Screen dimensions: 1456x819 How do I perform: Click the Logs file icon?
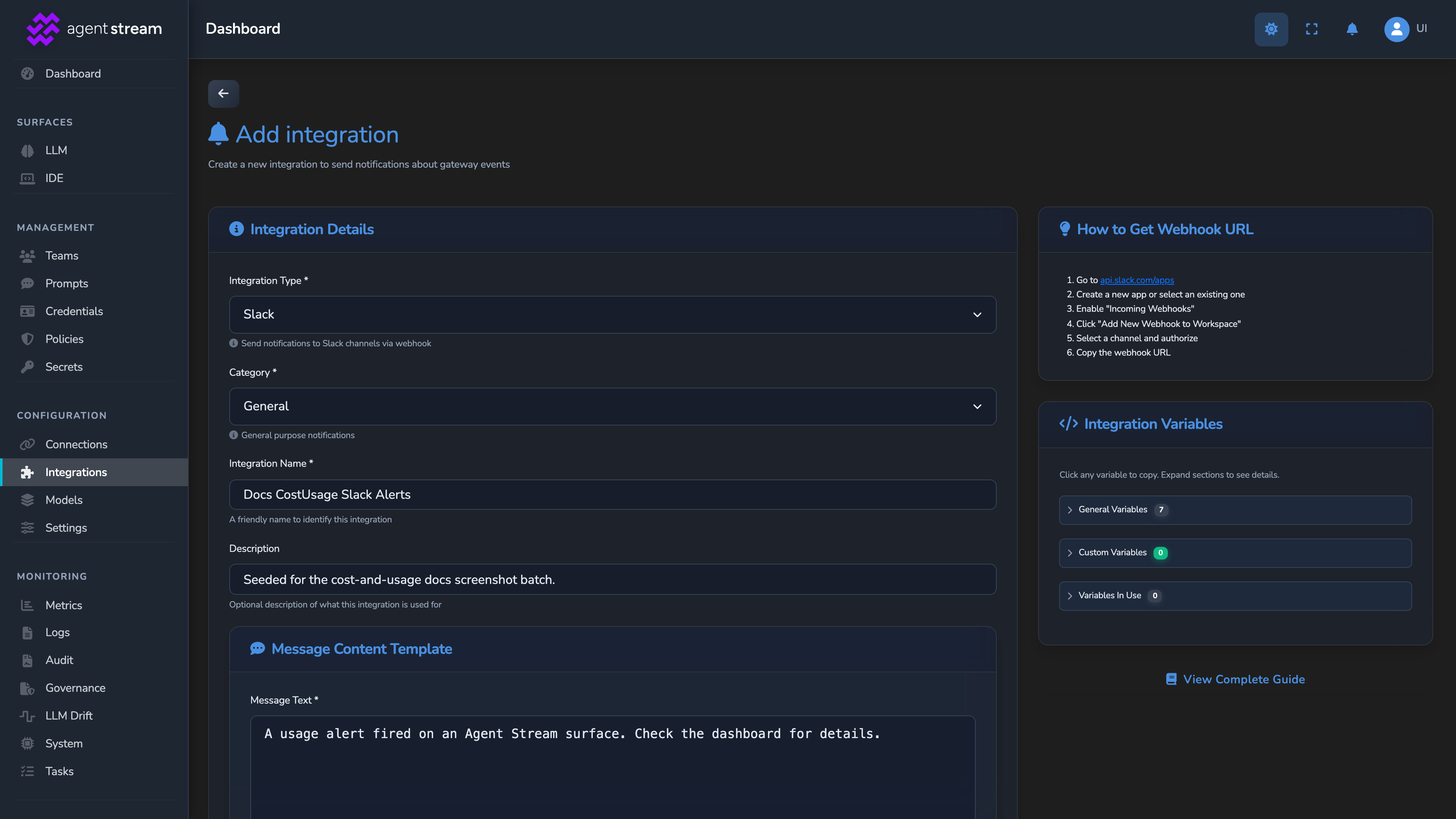point(27,632)
